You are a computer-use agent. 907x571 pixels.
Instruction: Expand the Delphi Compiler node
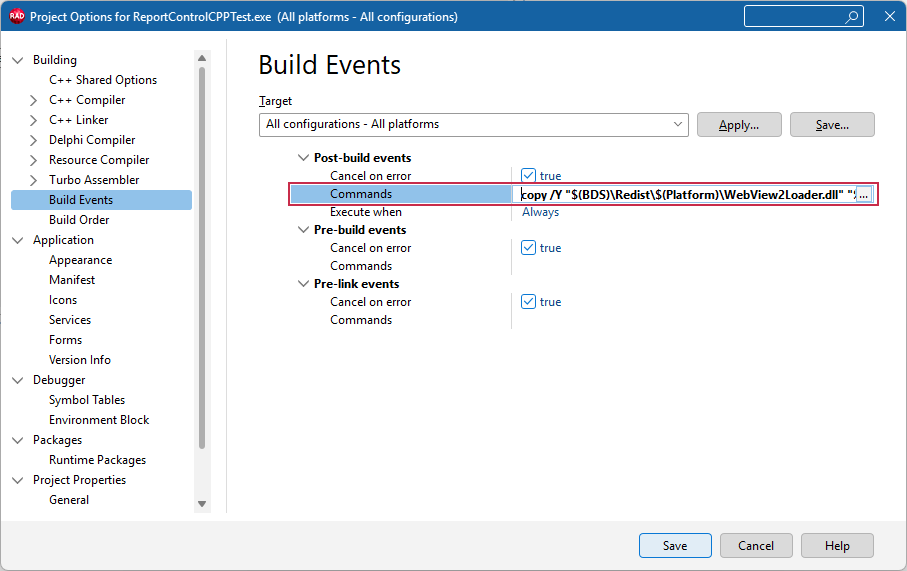pyautogui.click(x=34, y=140)
